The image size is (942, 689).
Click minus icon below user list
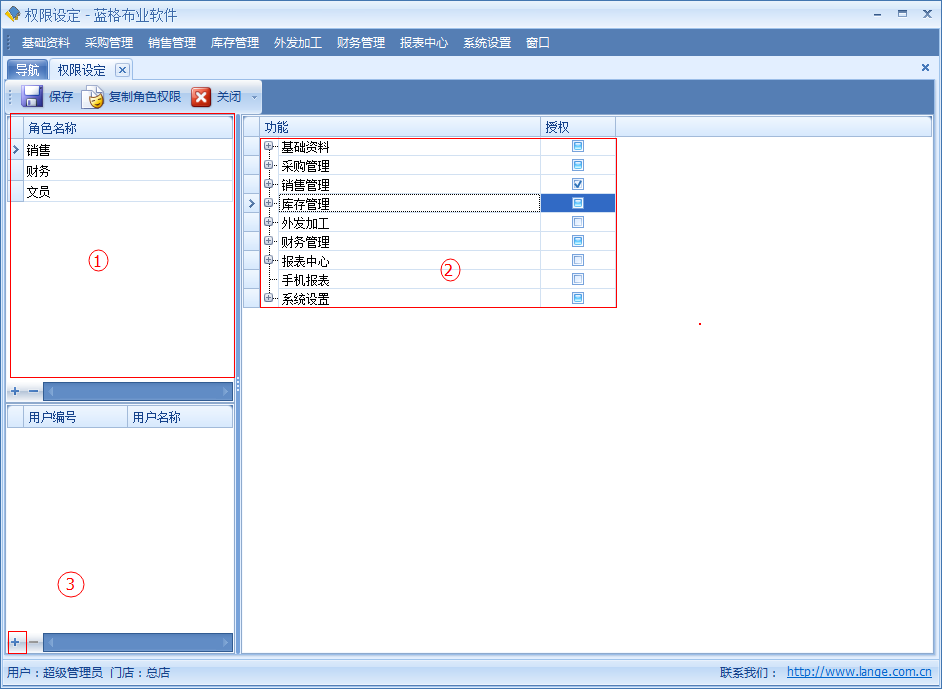[33, 642]
